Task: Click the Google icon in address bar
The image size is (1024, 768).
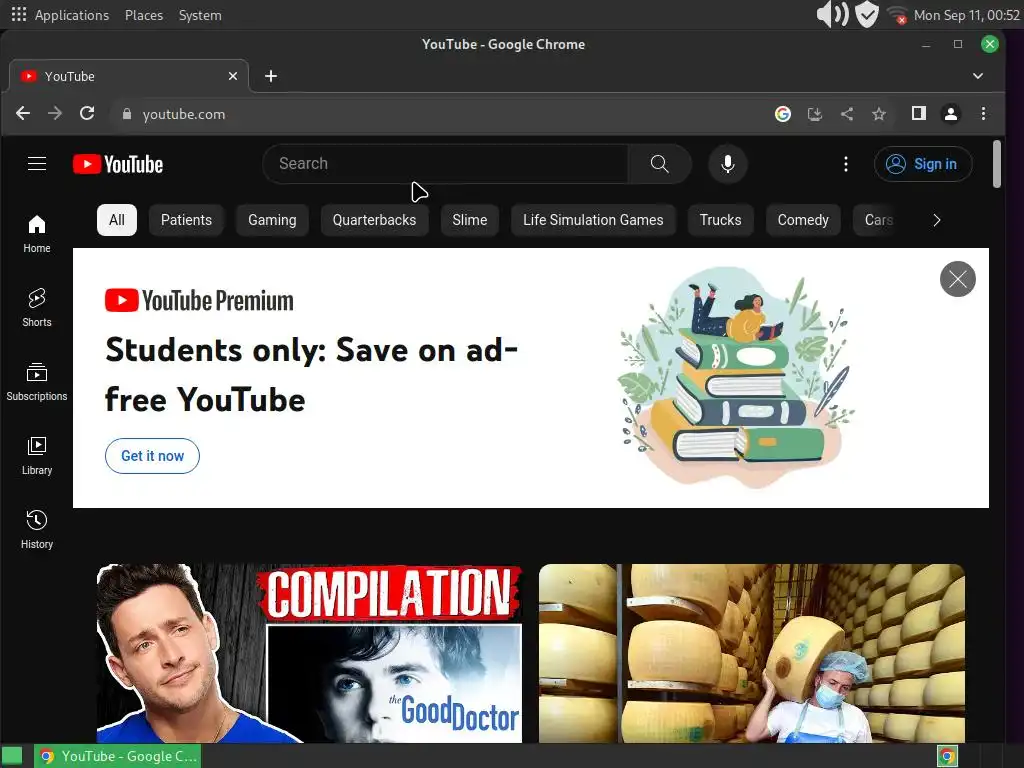Action: (782, 114)
